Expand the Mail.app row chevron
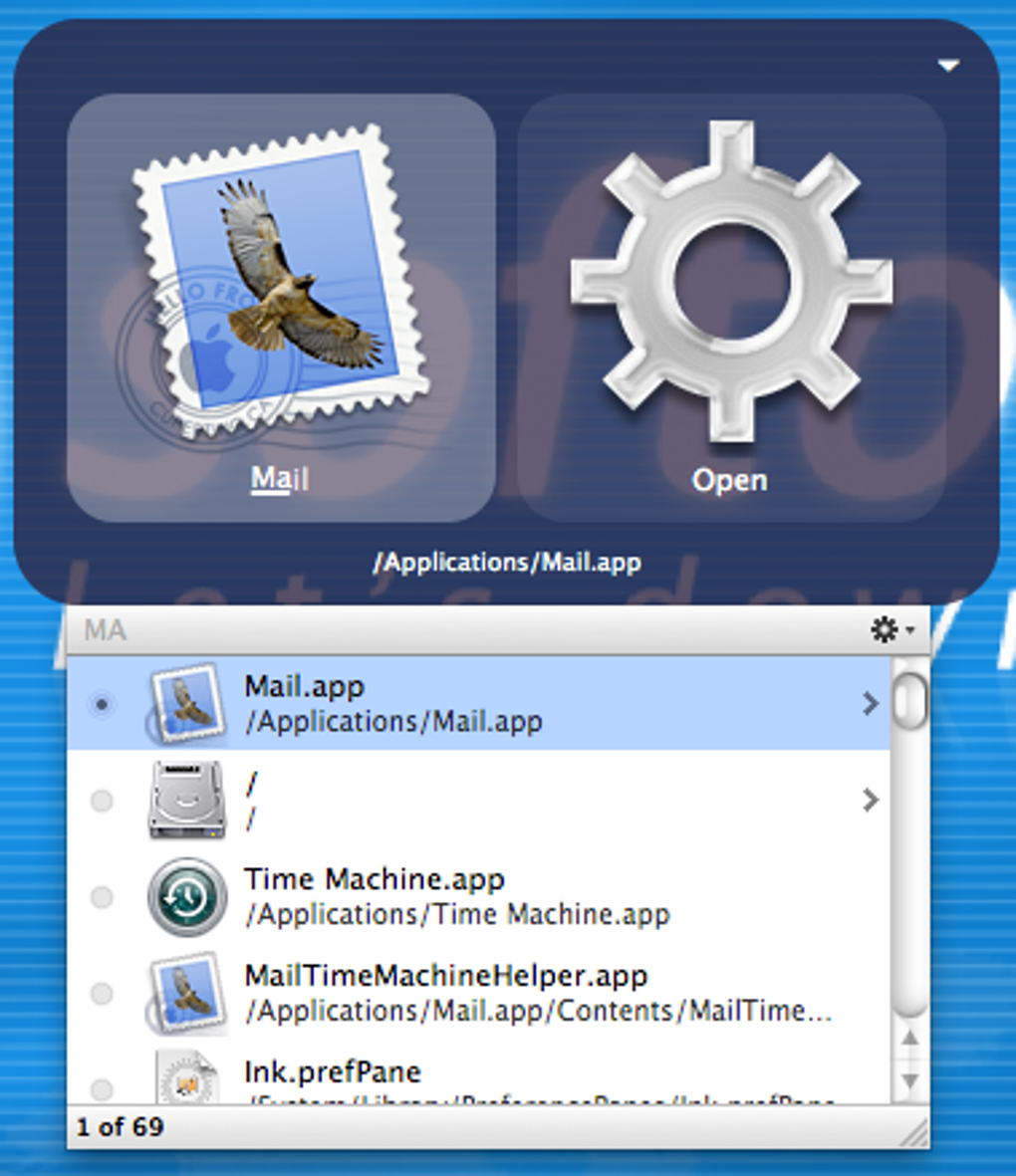 tap(871, 703)
